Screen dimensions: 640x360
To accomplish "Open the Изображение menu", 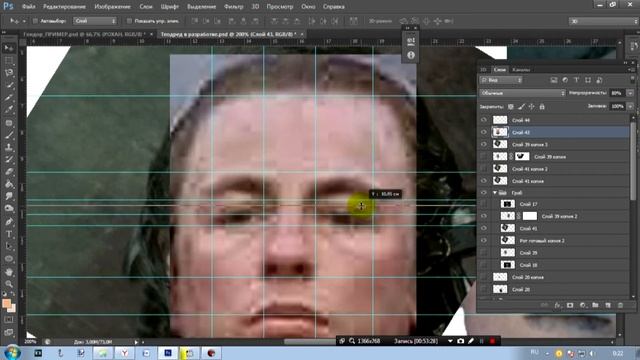I will pos(112,7).
